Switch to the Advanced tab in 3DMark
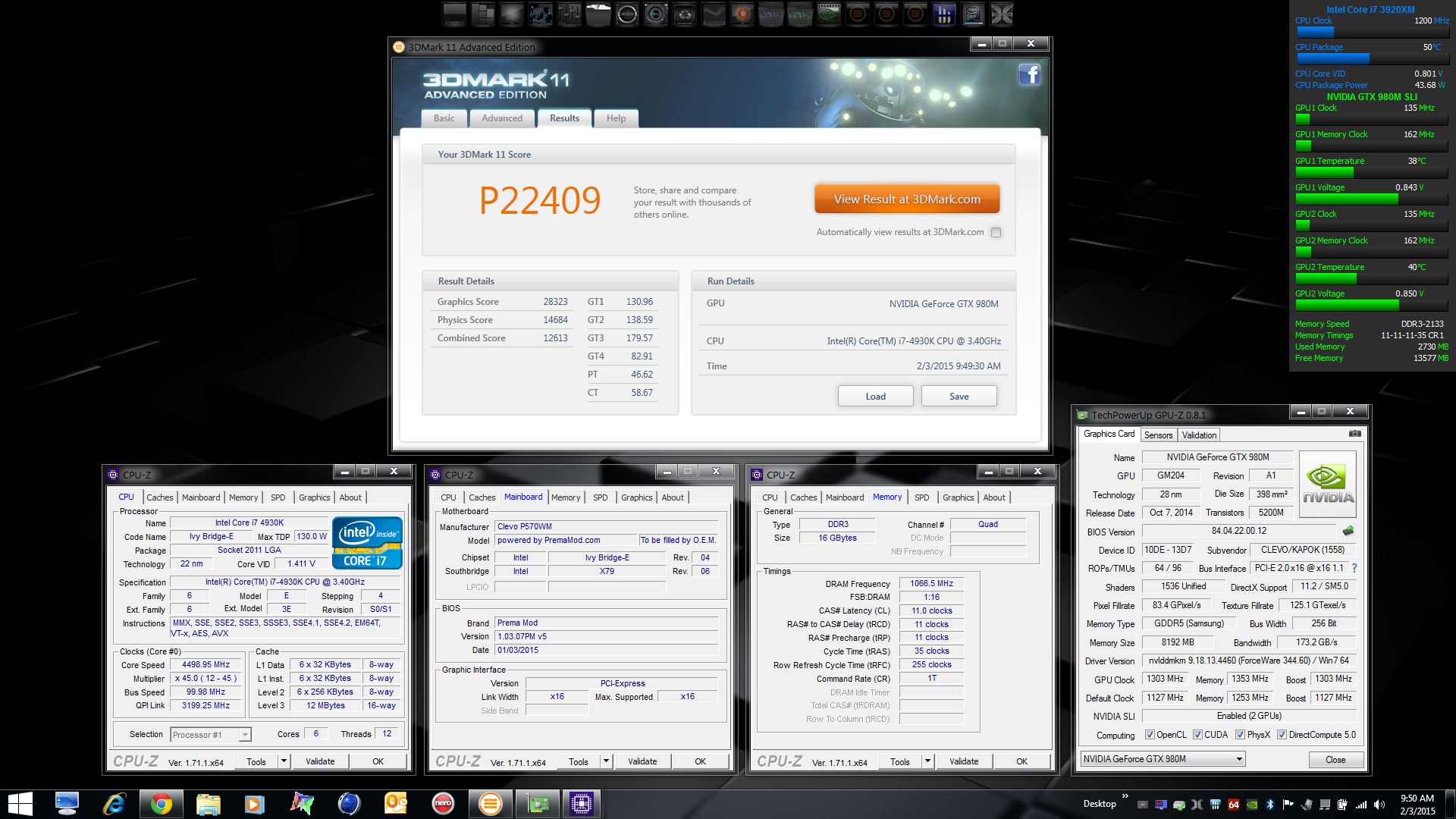This screenshot has height=819, width=1456. tap(501, 118)
